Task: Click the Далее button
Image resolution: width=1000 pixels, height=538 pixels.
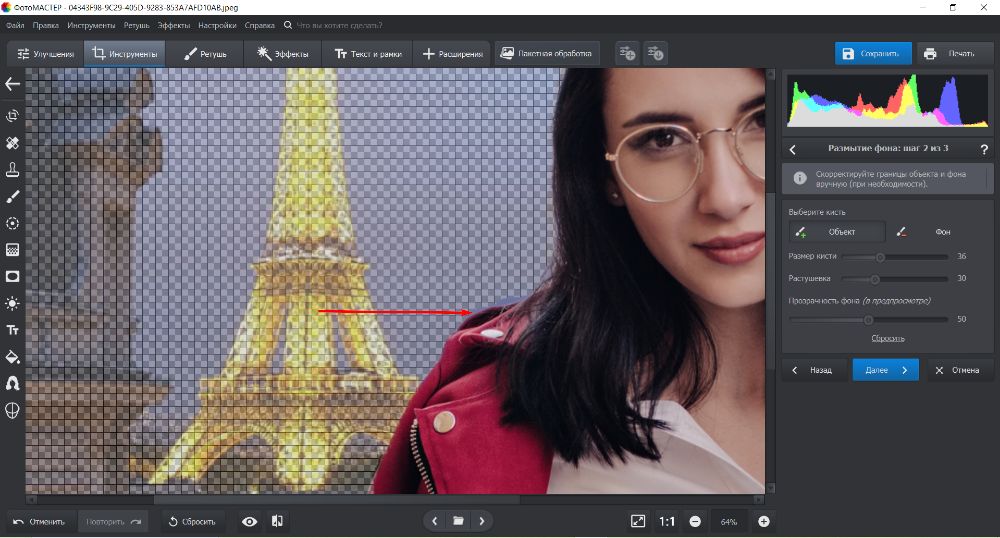Action: pyautogui.click(x=885, y=370)
